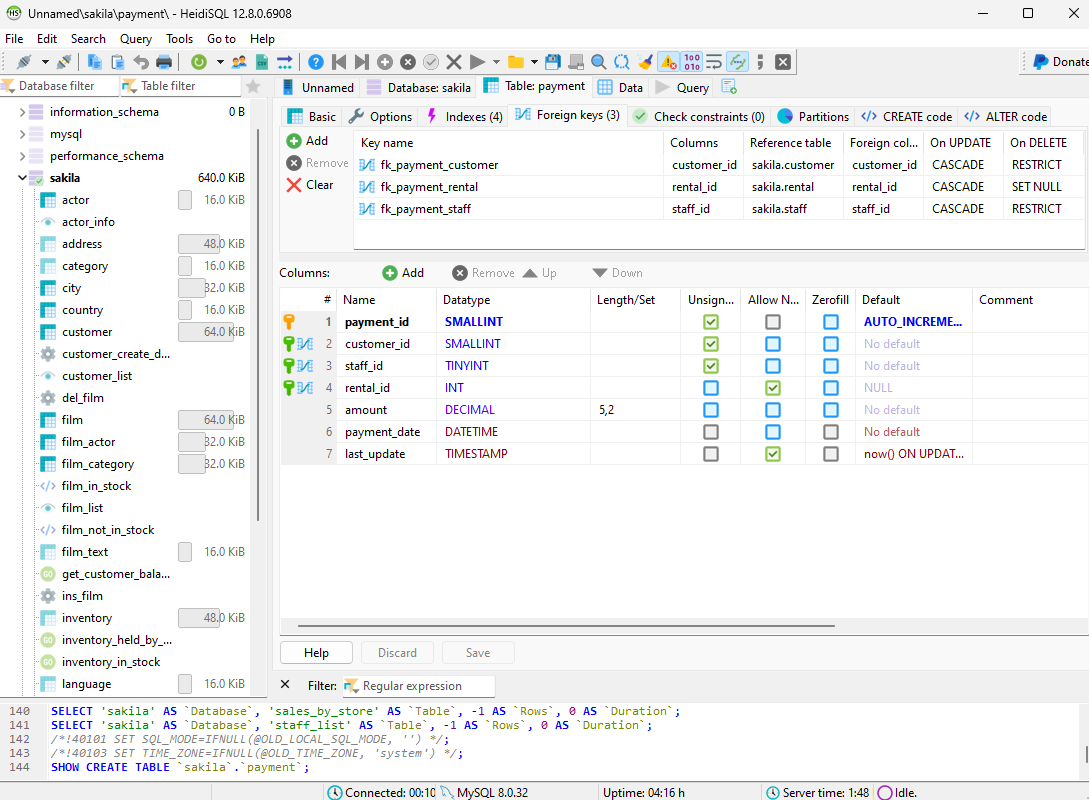The width and height of the screenshot is (1089, 800).
Task: Select the fk_payment_rental key row
Action: (719, 187)
